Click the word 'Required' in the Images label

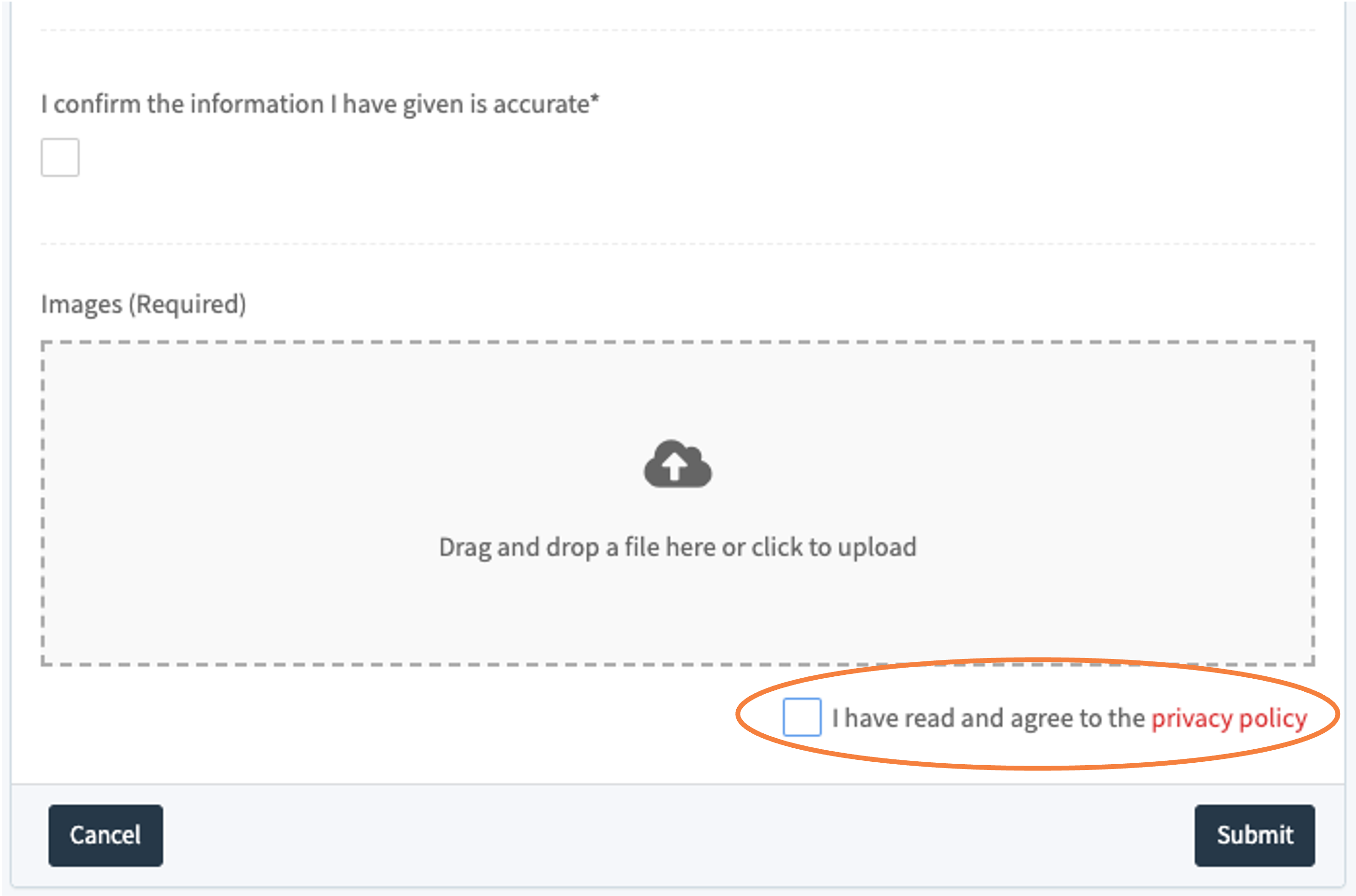pos(187,304)
